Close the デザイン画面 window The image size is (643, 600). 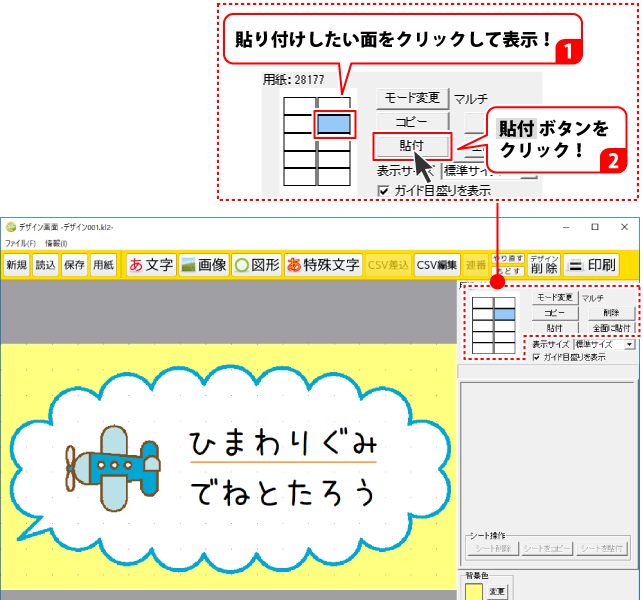click(x=625, y=227)
